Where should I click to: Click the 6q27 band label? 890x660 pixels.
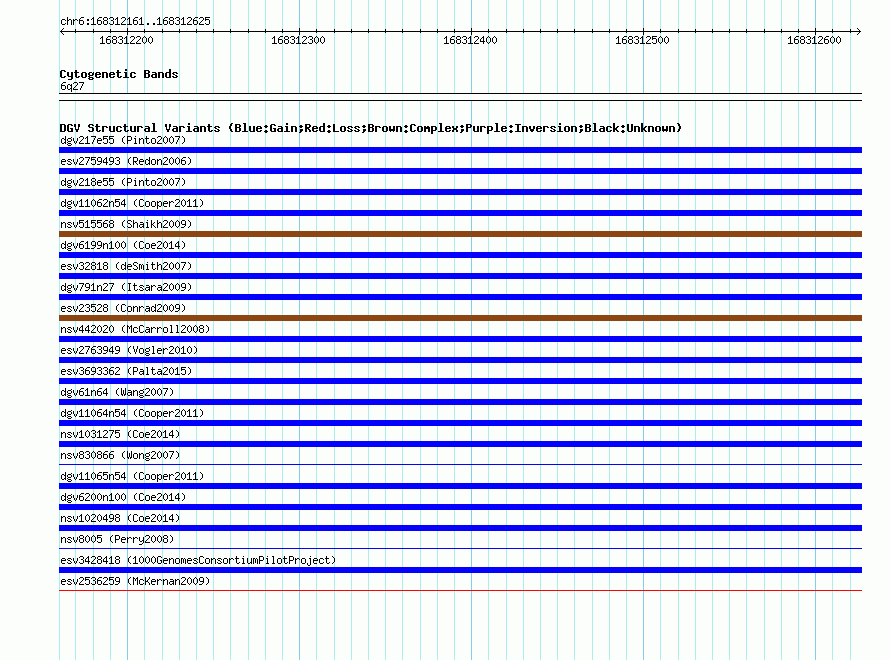tap(72, 86)
